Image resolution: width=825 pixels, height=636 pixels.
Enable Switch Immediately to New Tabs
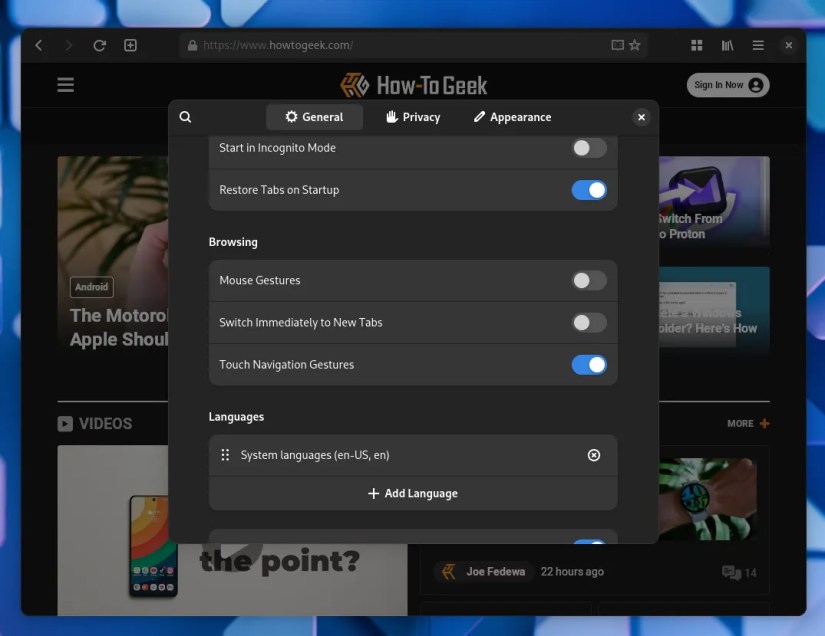point(589,322)
